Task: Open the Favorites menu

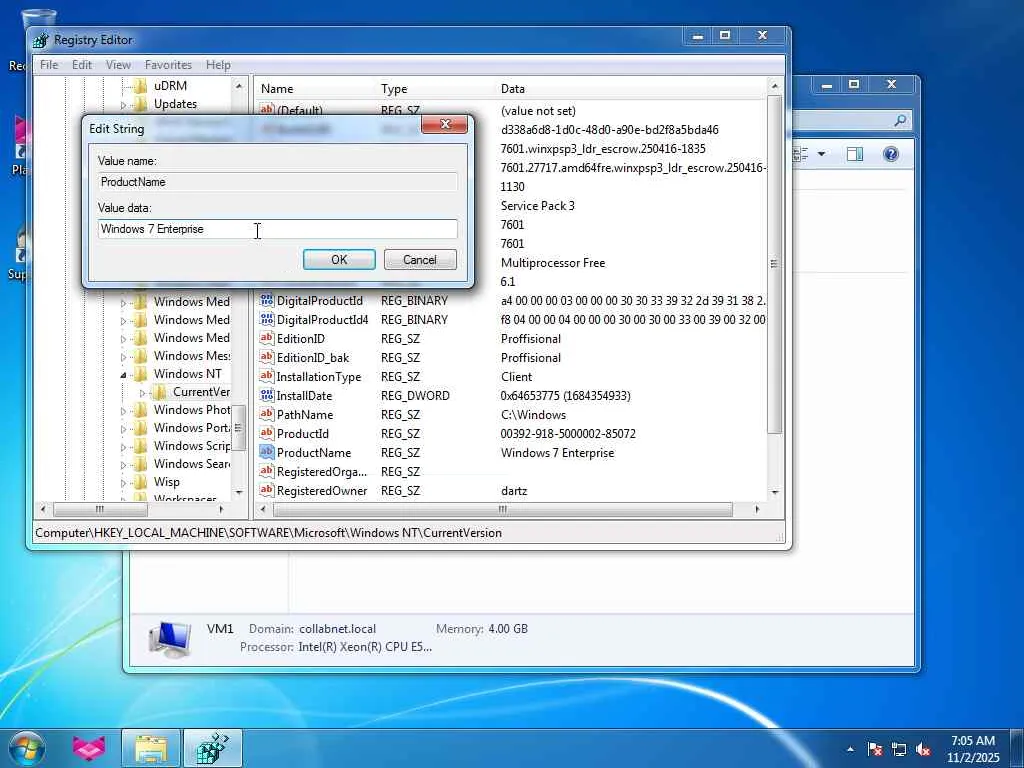Action: 168,65
